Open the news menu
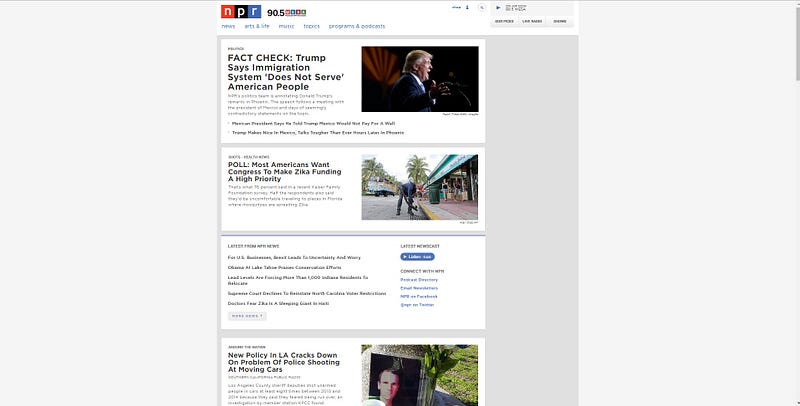 [x=228, y=26]
